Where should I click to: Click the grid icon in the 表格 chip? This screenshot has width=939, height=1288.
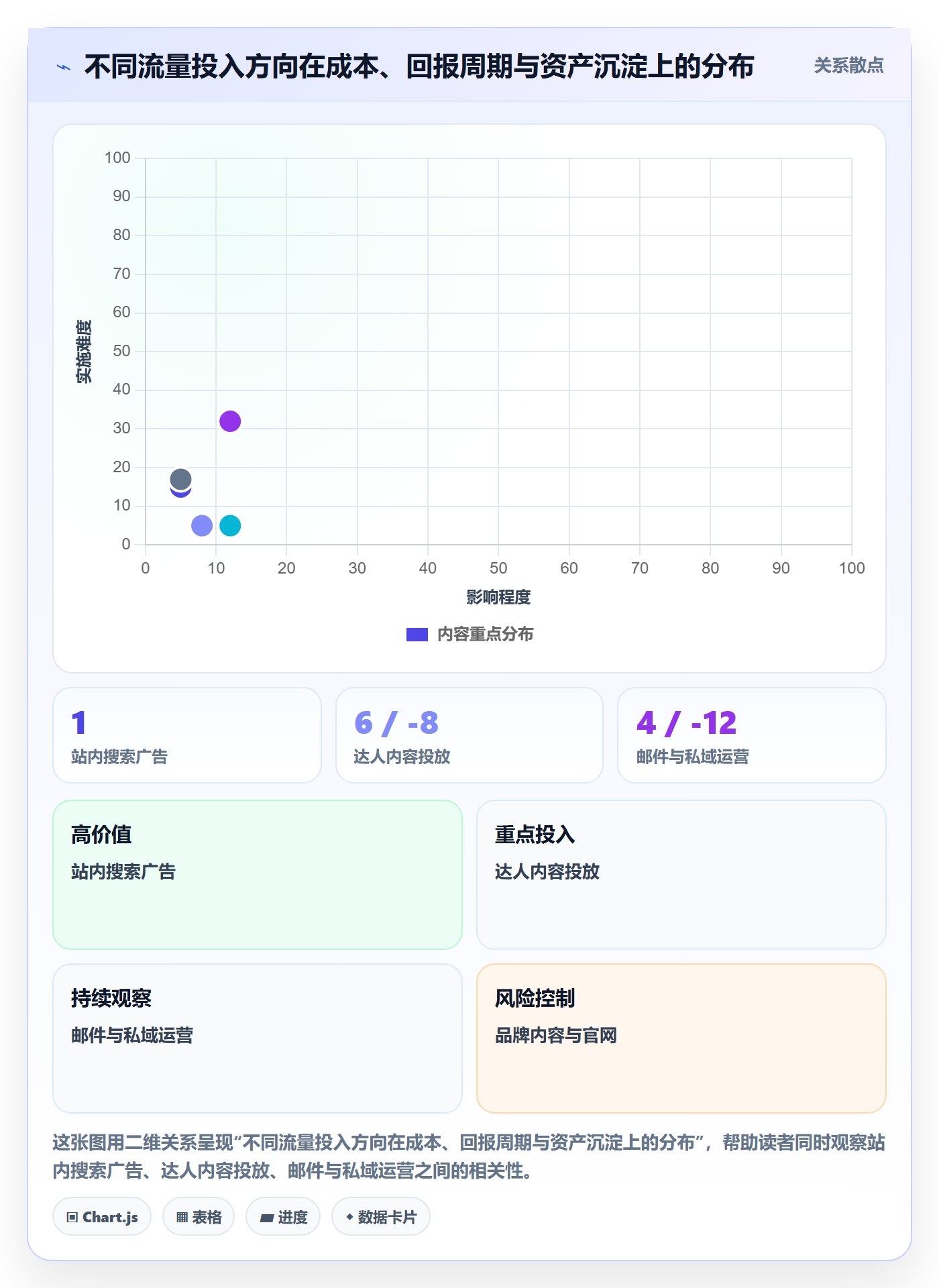[x=182, y=1218]
